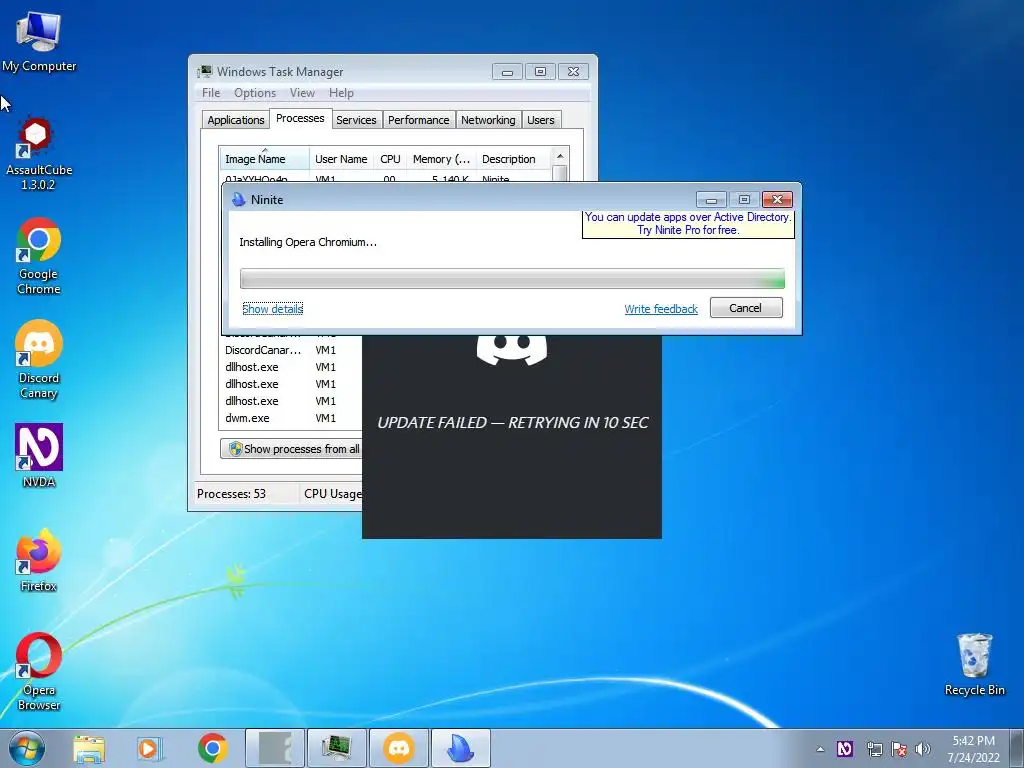Sort processes by Image Name column

[x=264, y=159]
